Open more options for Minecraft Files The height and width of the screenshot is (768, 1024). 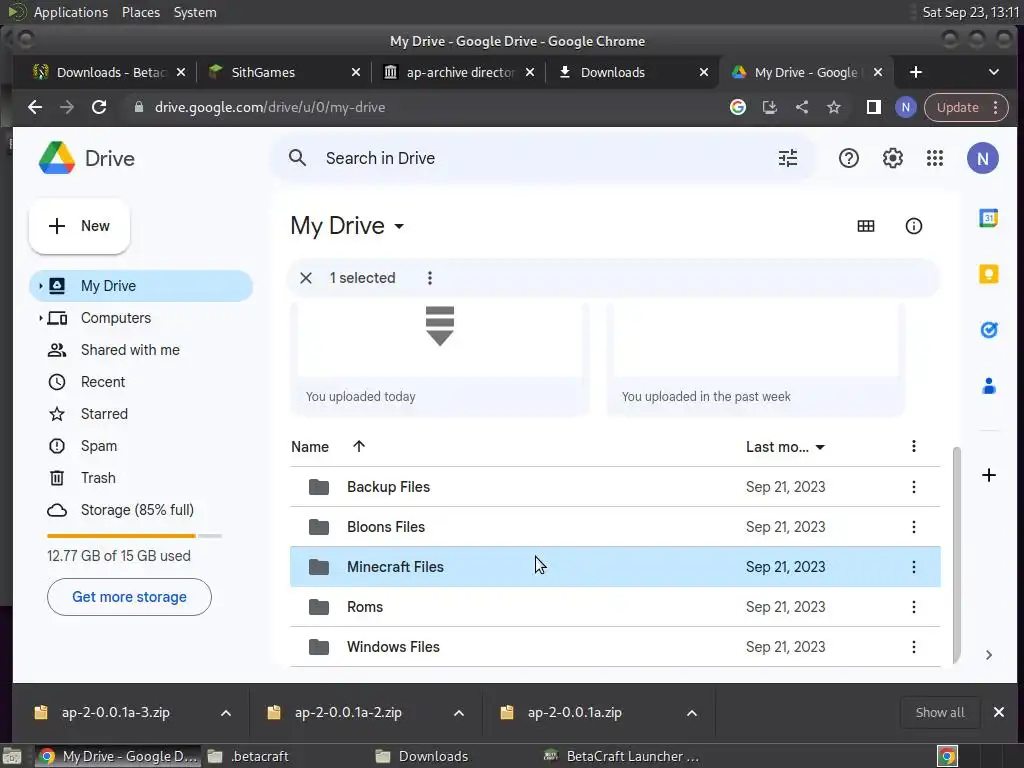(913, 567)
